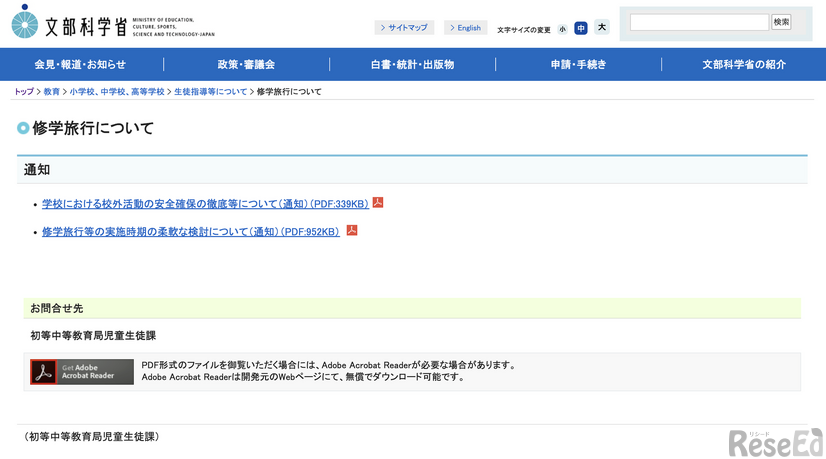The height and width of the screenshot is (459, 826).
Task: Set text size to 中
Action: click(x=581, y=28)
